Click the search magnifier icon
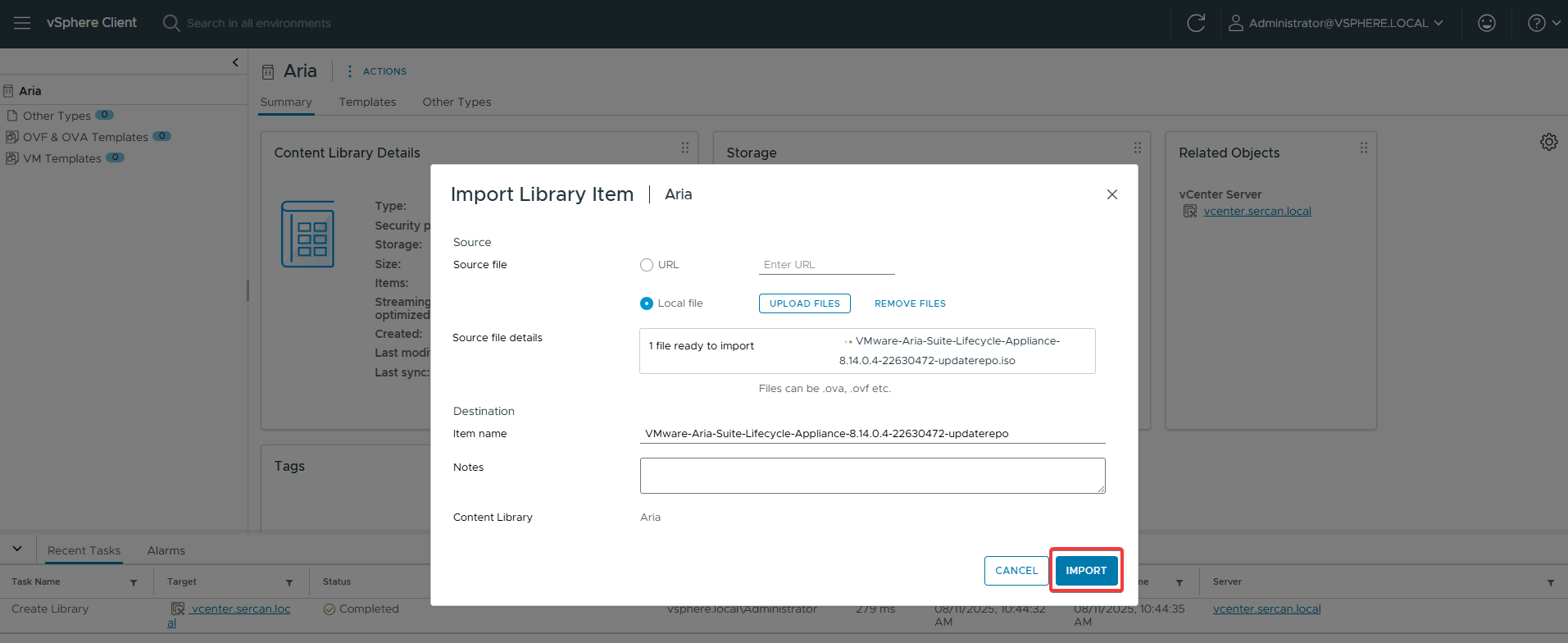Viewport: 1568px width, 643px height. click(170, 23)
